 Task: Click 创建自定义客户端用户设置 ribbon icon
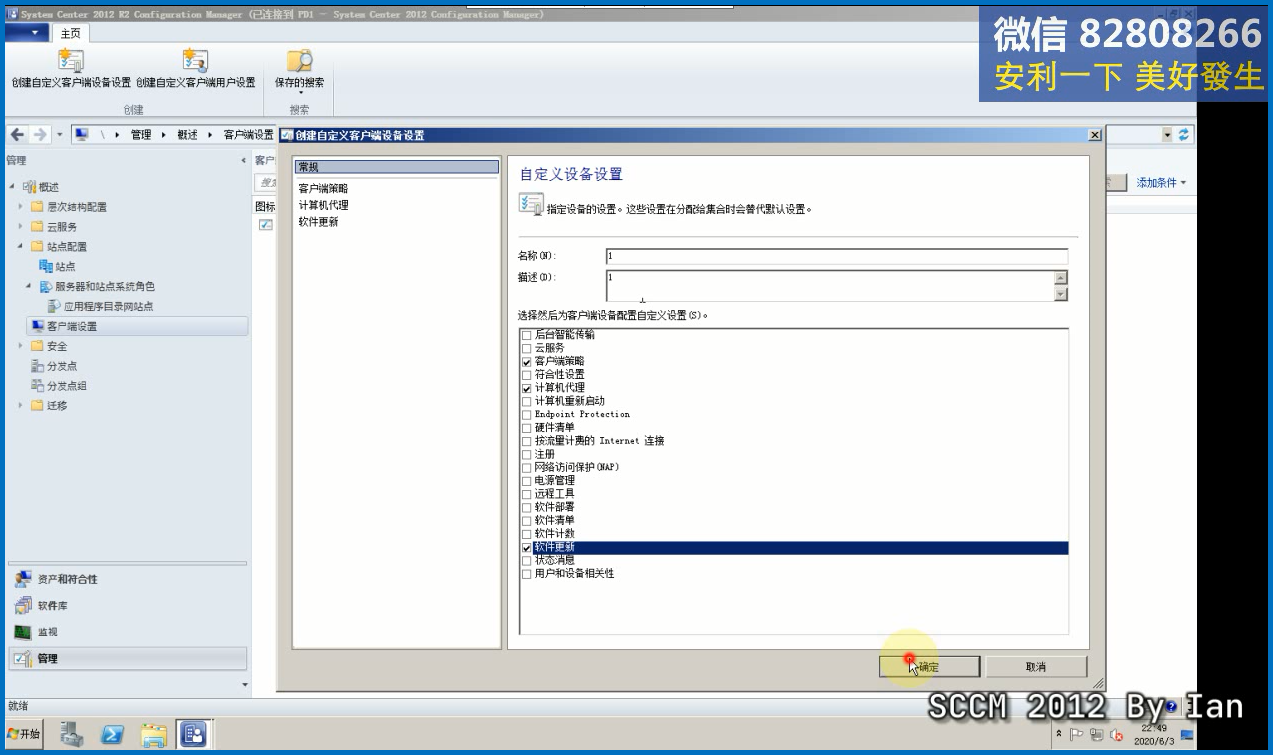[x=195, y=60]
